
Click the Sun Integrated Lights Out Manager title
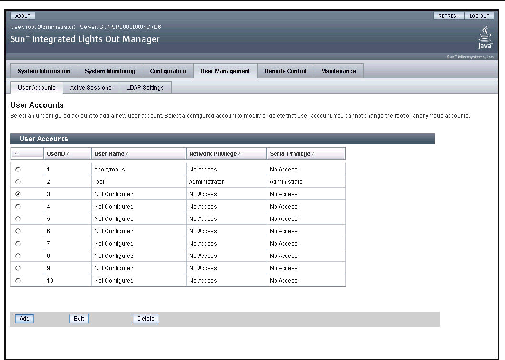point(85,39)
